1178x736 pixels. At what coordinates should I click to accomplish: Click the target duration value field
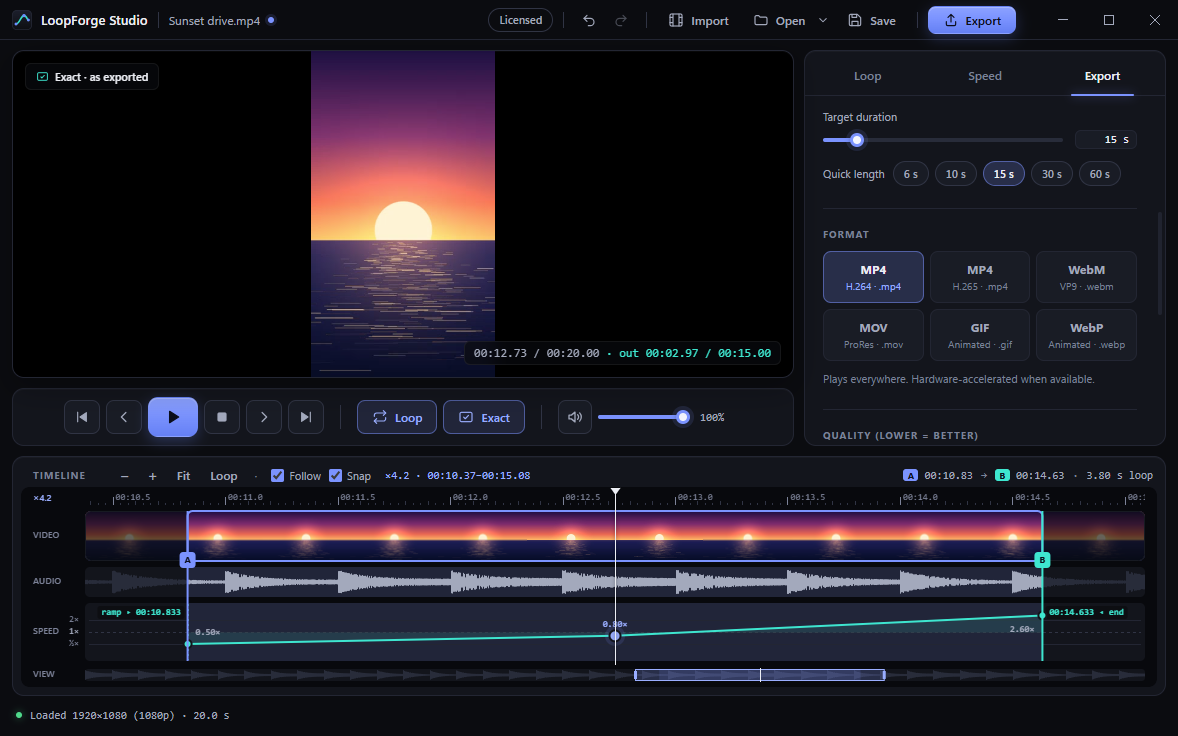coord(1105,140)
